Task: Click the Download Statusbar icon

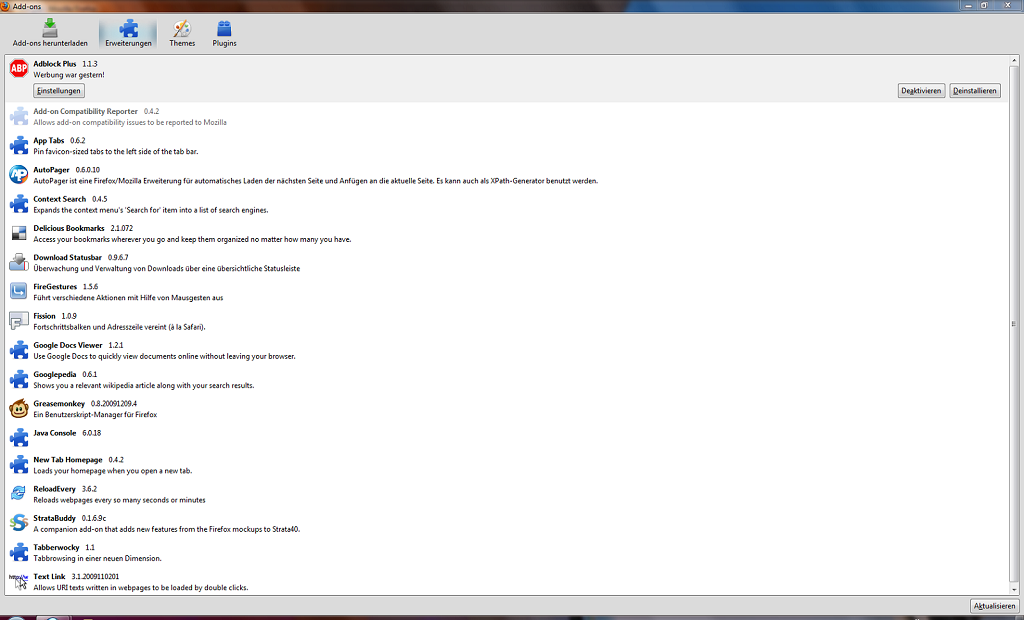Action: (19, 262)
